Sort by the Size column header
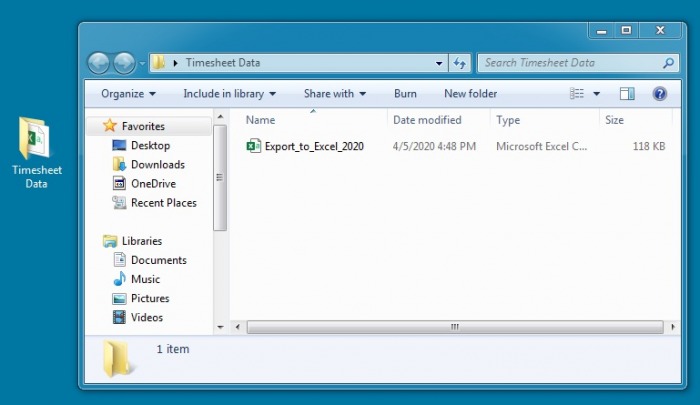This screenshot has width=700, height=405. pos(614,120)
